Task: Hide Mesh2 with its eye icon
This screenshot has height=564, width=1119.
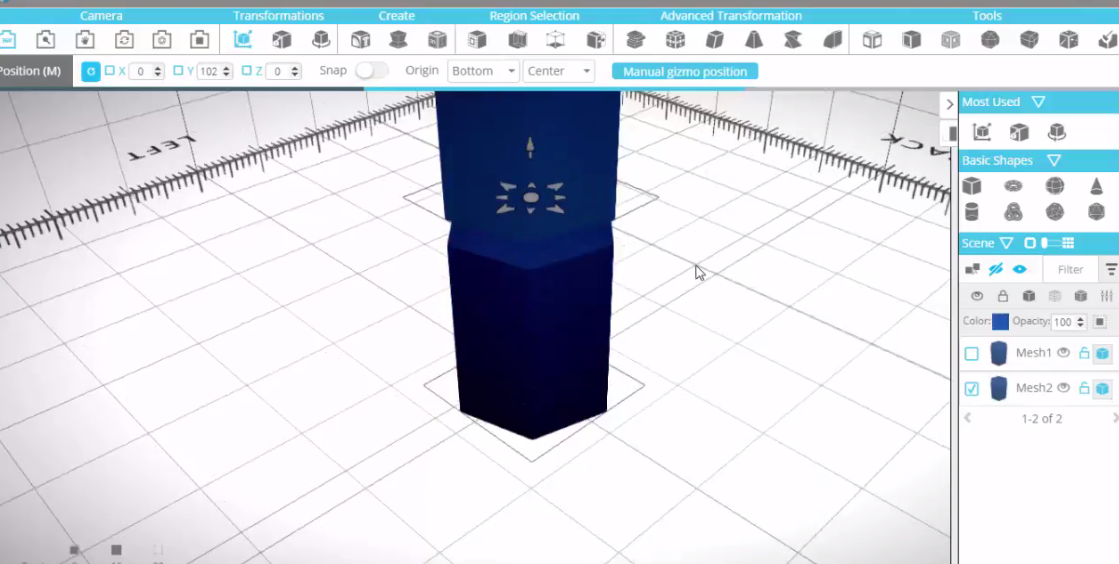Action: (1063, 388)
